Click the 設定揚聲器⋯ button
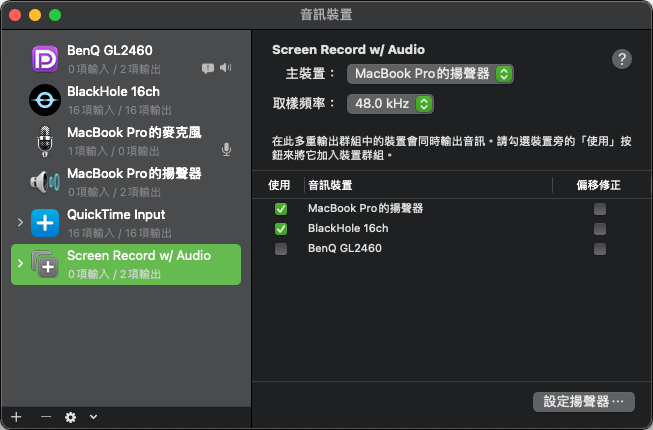Image resolution: width=653 pixels, height=430 pixels. tap(584, 402)
